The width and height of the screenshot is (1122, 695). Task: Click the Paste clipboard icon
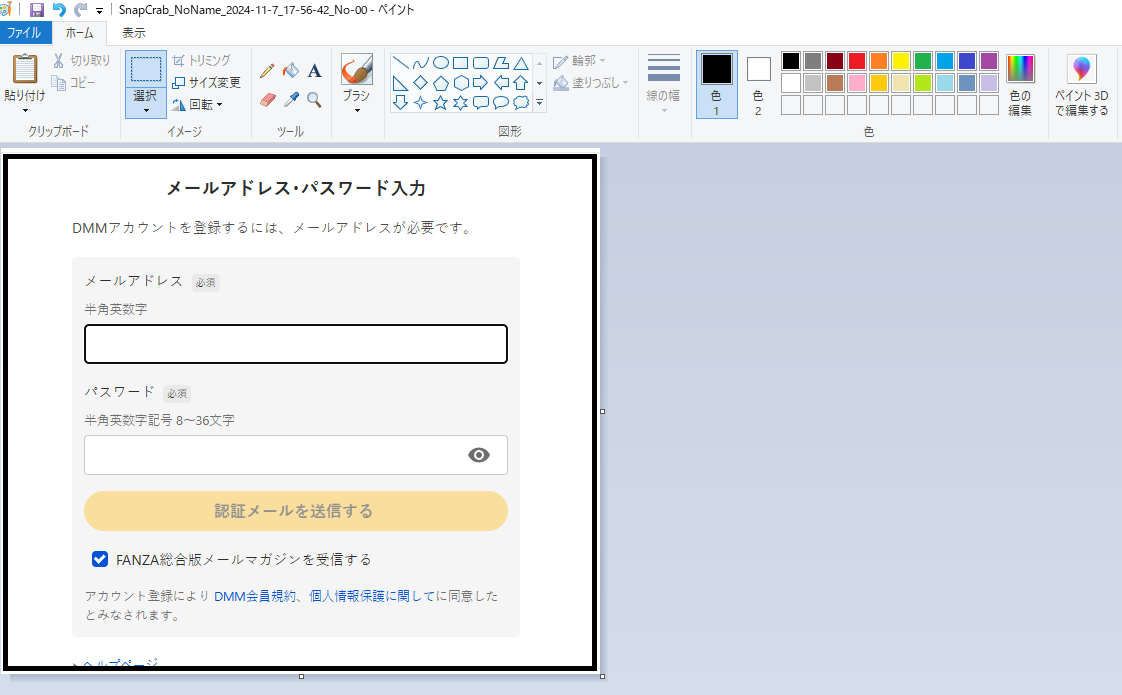(x=25, y=69)
